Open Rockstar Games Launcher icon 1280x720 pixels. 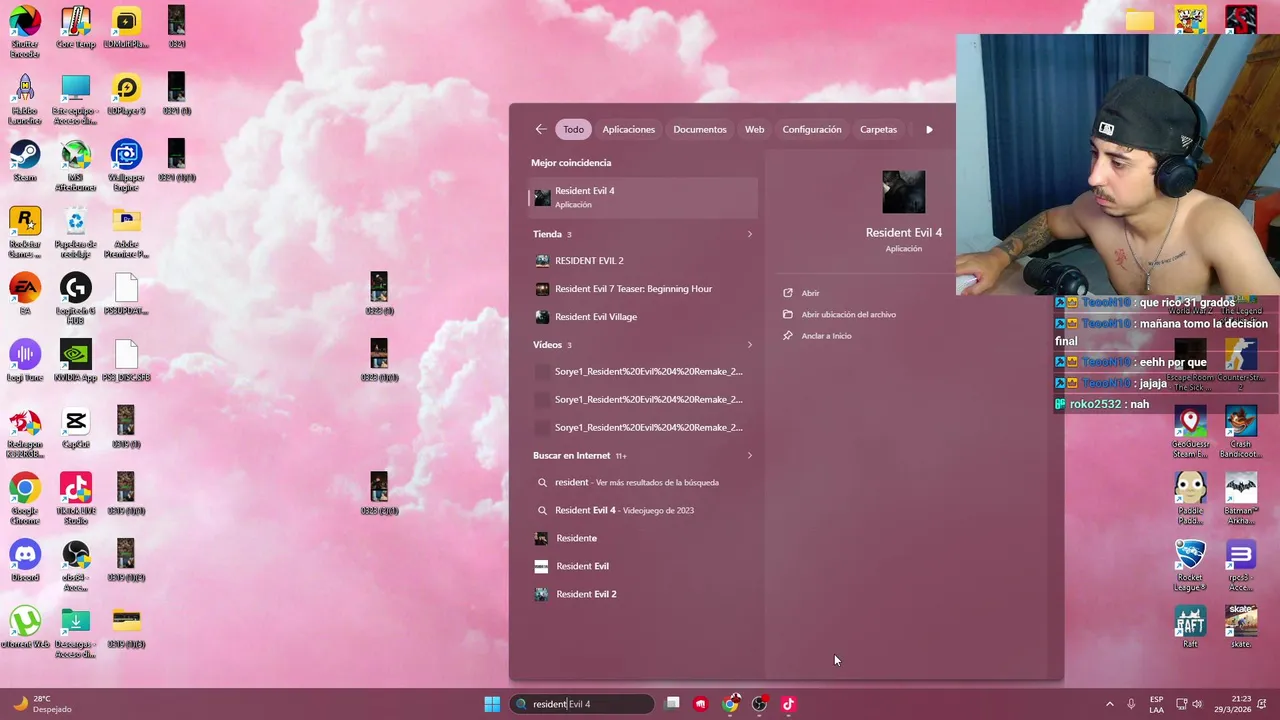tap(25, 232)
